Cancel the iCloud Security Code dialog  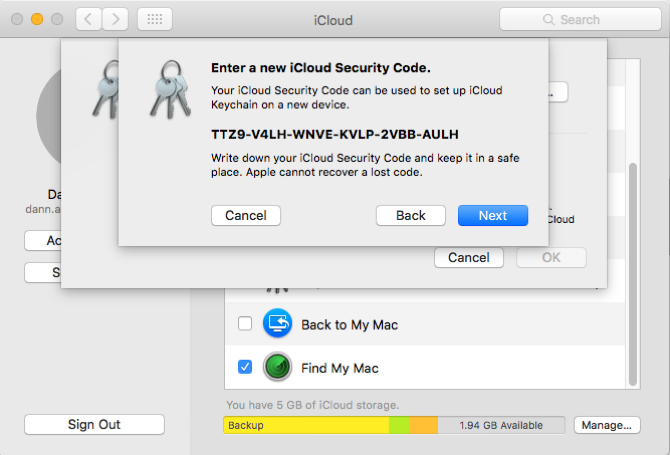coord(246,215)
